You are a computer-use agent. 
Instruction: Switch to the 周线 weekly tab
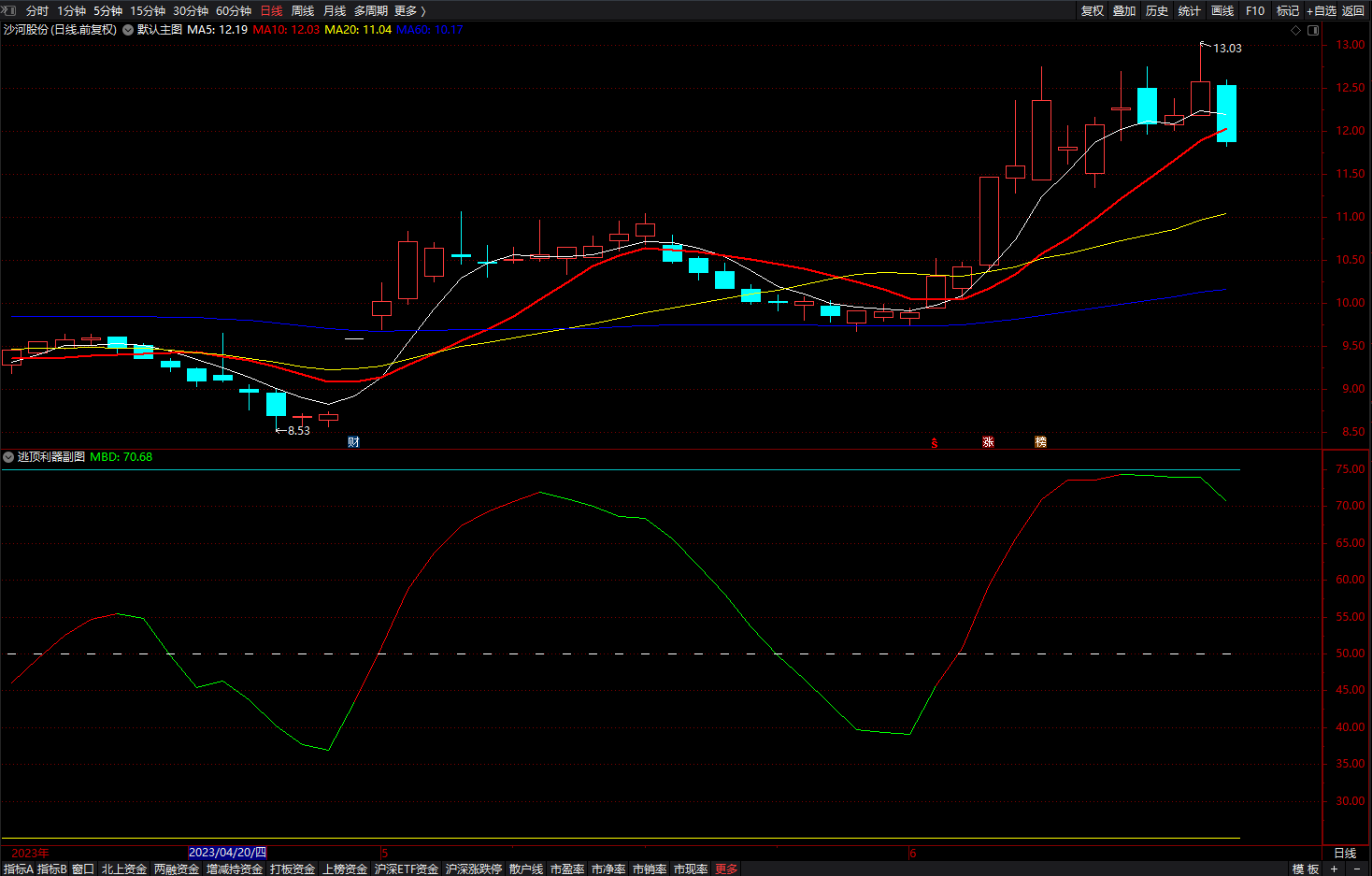pyautogui.click(x=303, y=10)
